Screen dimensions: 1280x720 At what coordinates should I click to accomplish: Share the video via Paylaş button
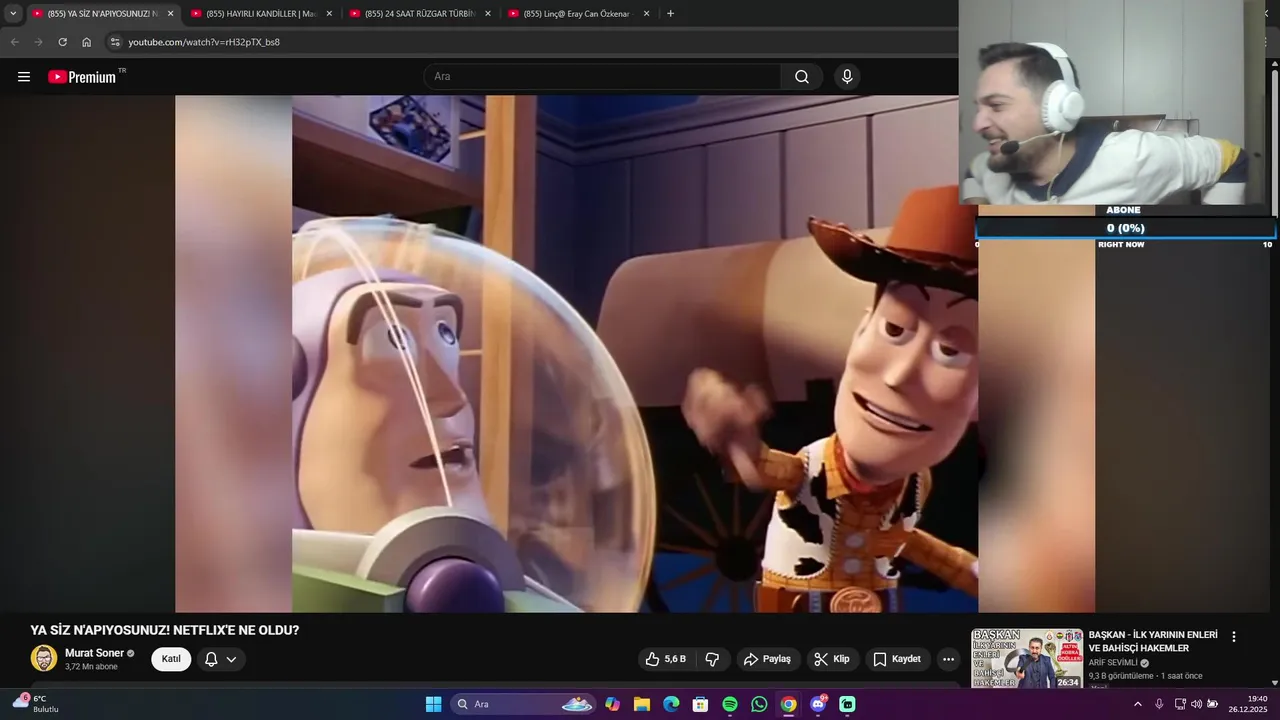(767, 659)
